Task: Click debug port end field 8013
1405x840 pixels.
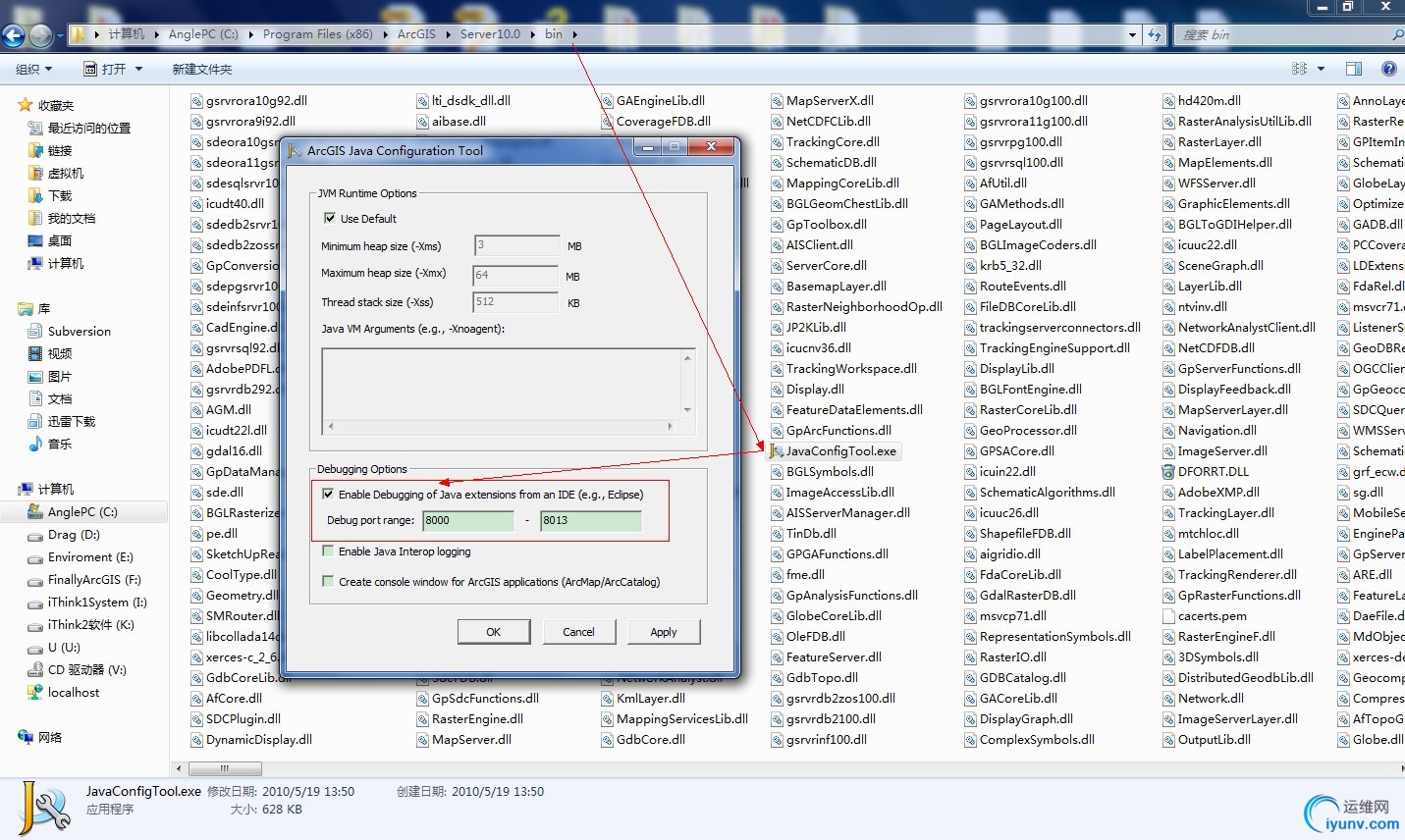Action: (591, 521)
